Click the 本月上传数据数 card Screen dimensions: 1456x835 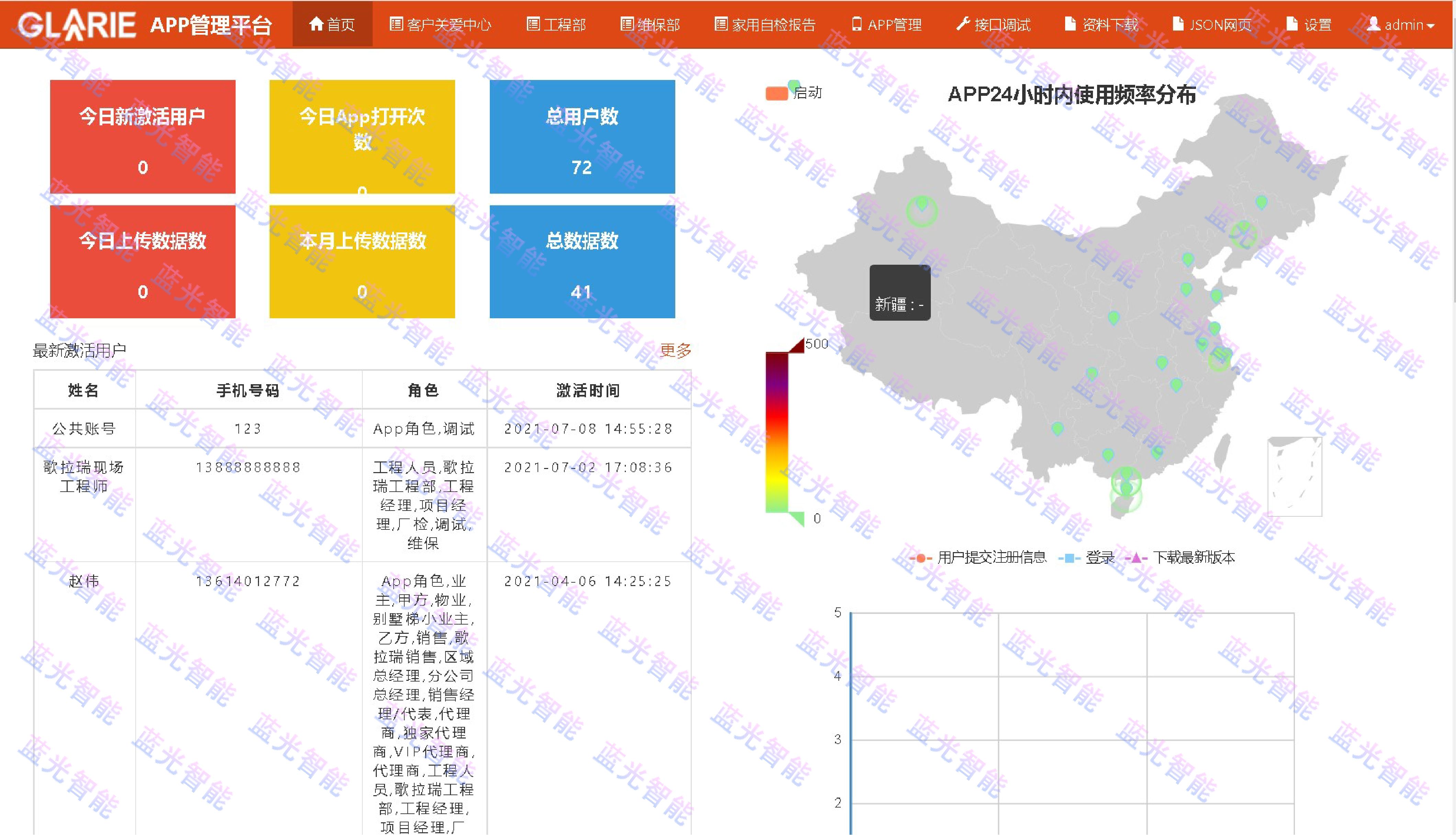(363, 262)
